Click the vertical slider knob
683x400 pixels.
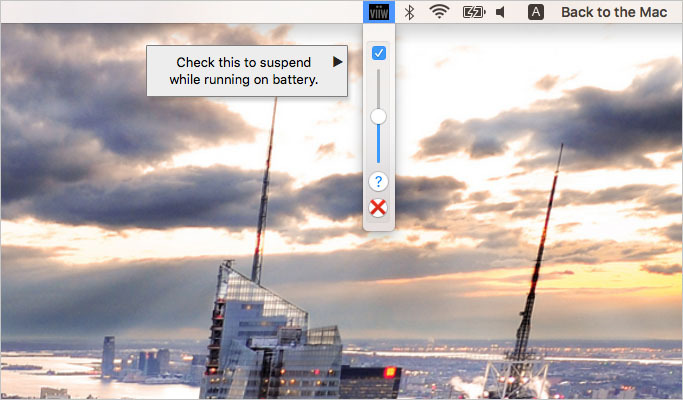(378, 117)
